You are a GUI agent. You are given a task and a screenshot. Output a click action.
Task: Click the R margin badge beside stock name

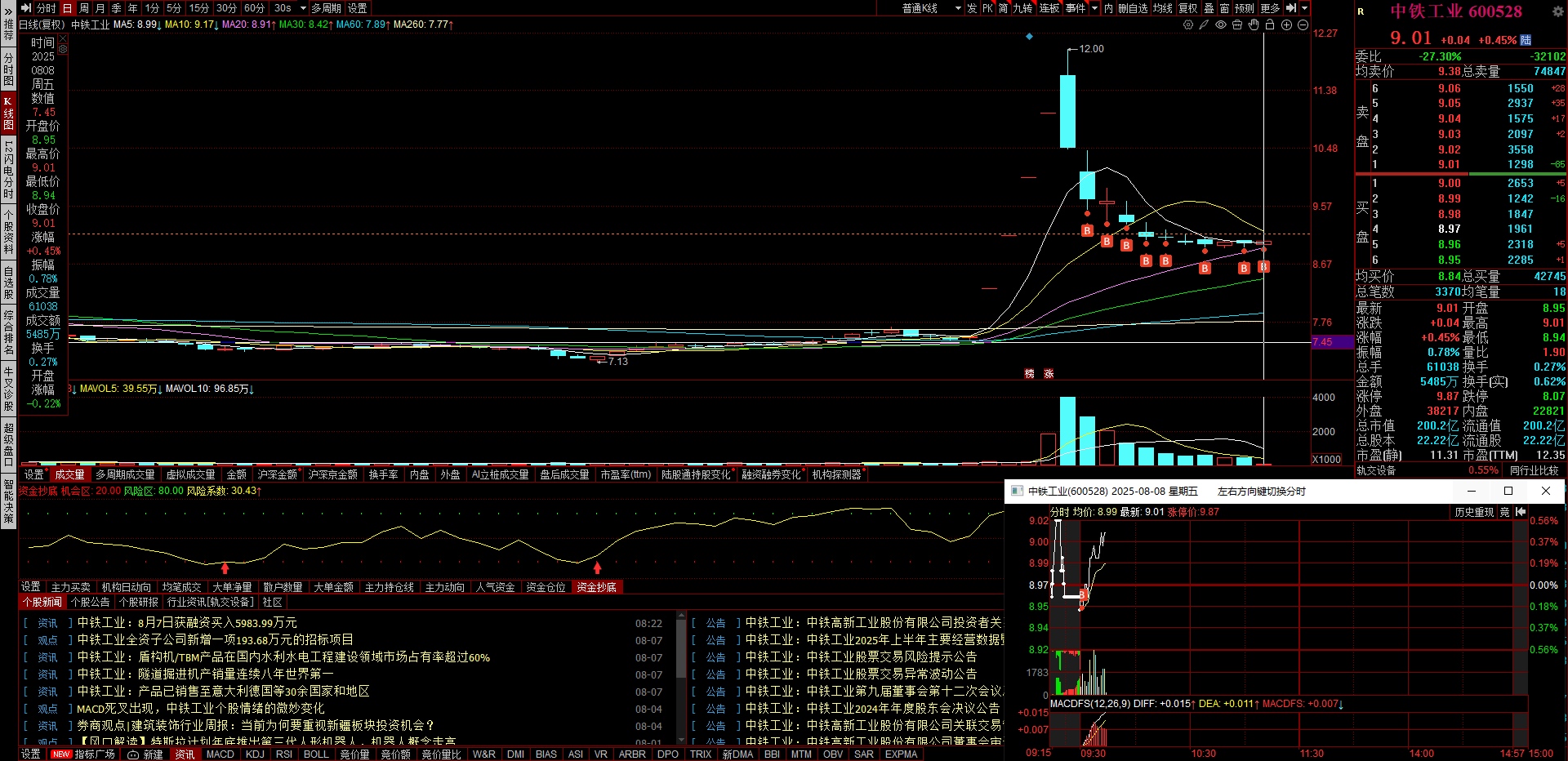tap(1361, 11)
